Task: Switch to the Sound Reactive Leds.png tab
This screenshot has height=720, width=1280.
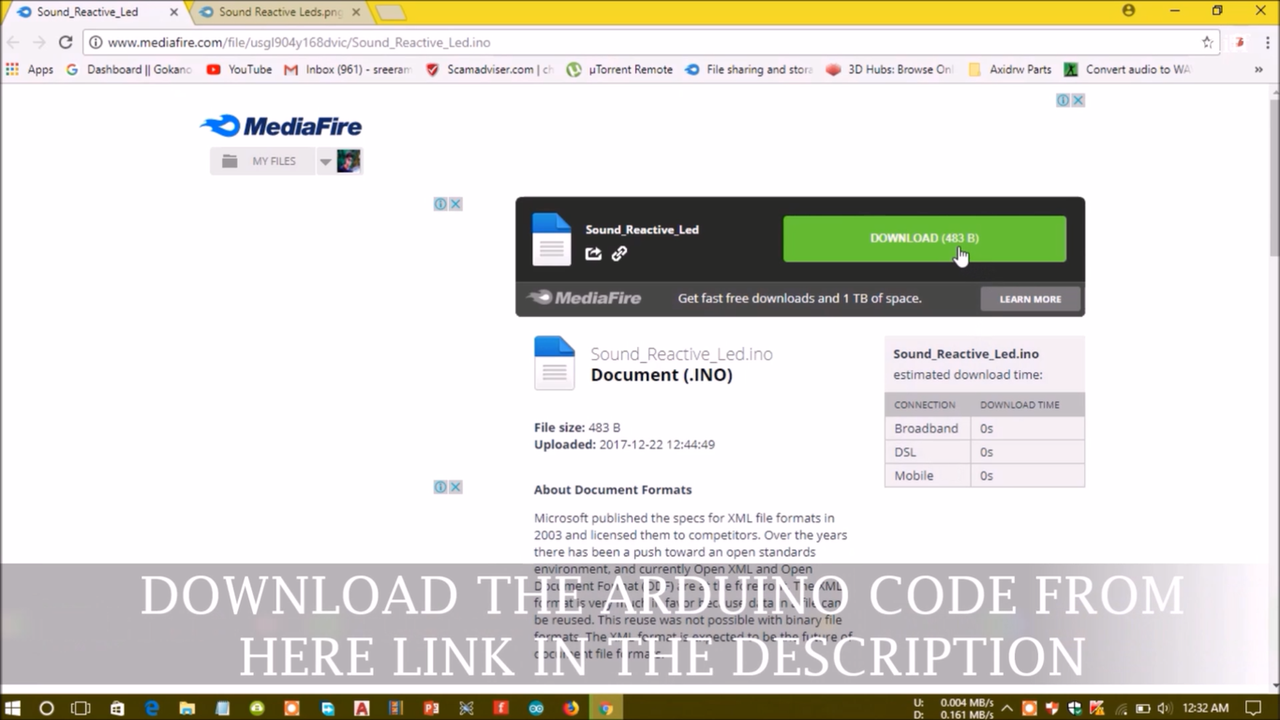Action: 280,12
